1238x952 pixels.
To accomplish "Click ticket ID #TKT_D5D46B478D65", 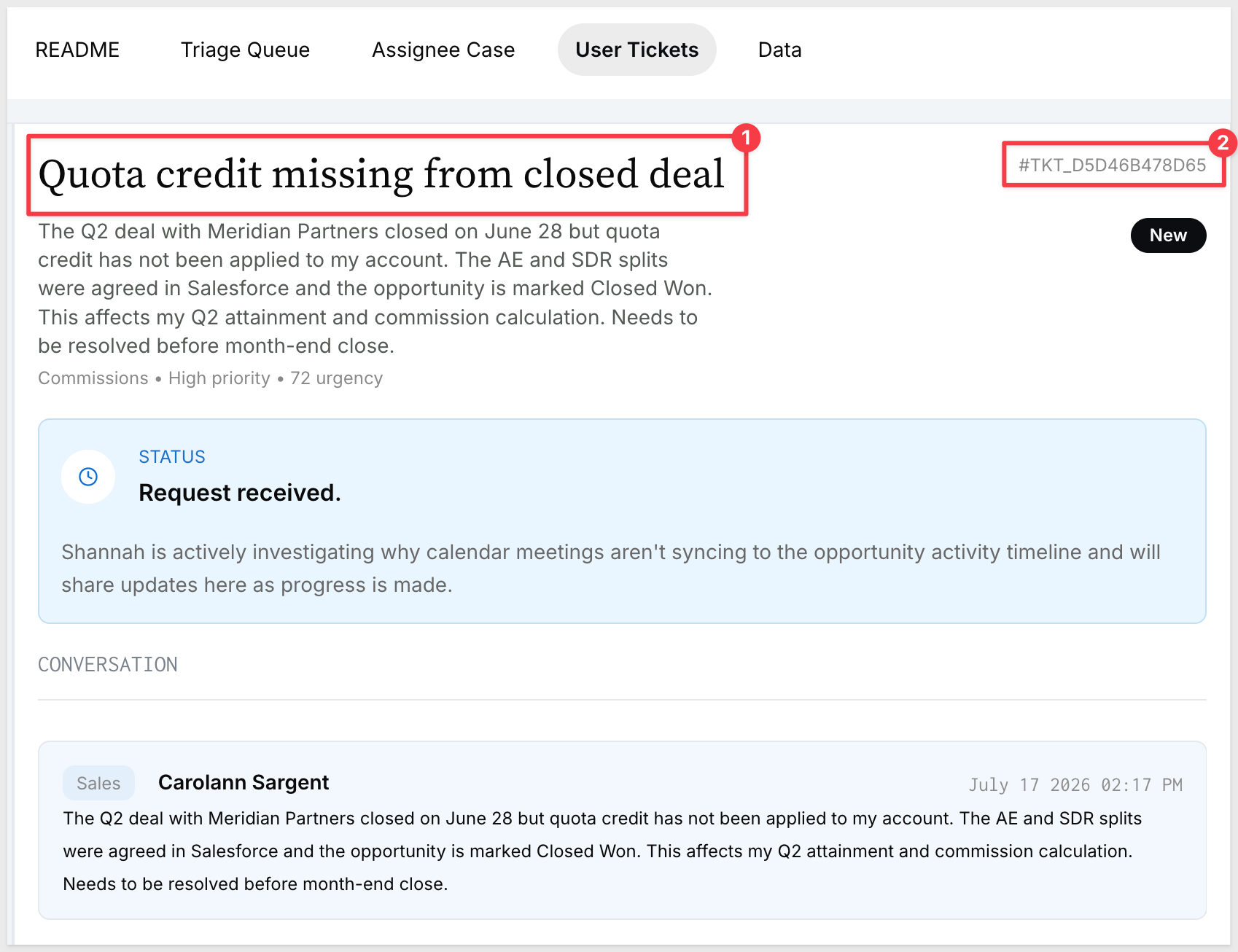I will point(1113,165).
